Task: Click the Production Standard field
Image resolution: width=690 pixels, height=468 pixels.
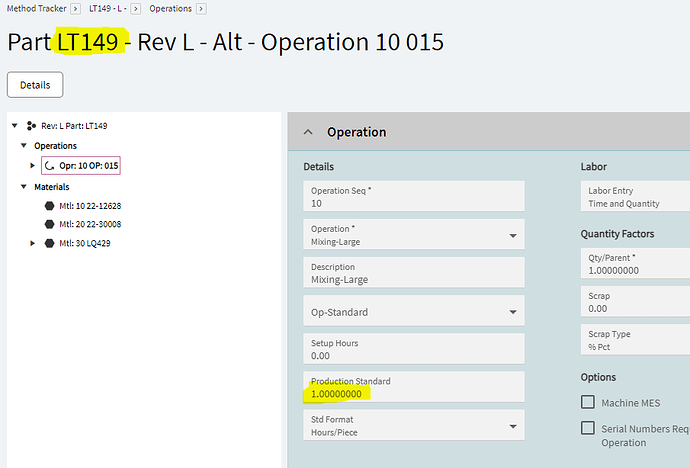Action: tap(414, 387)
